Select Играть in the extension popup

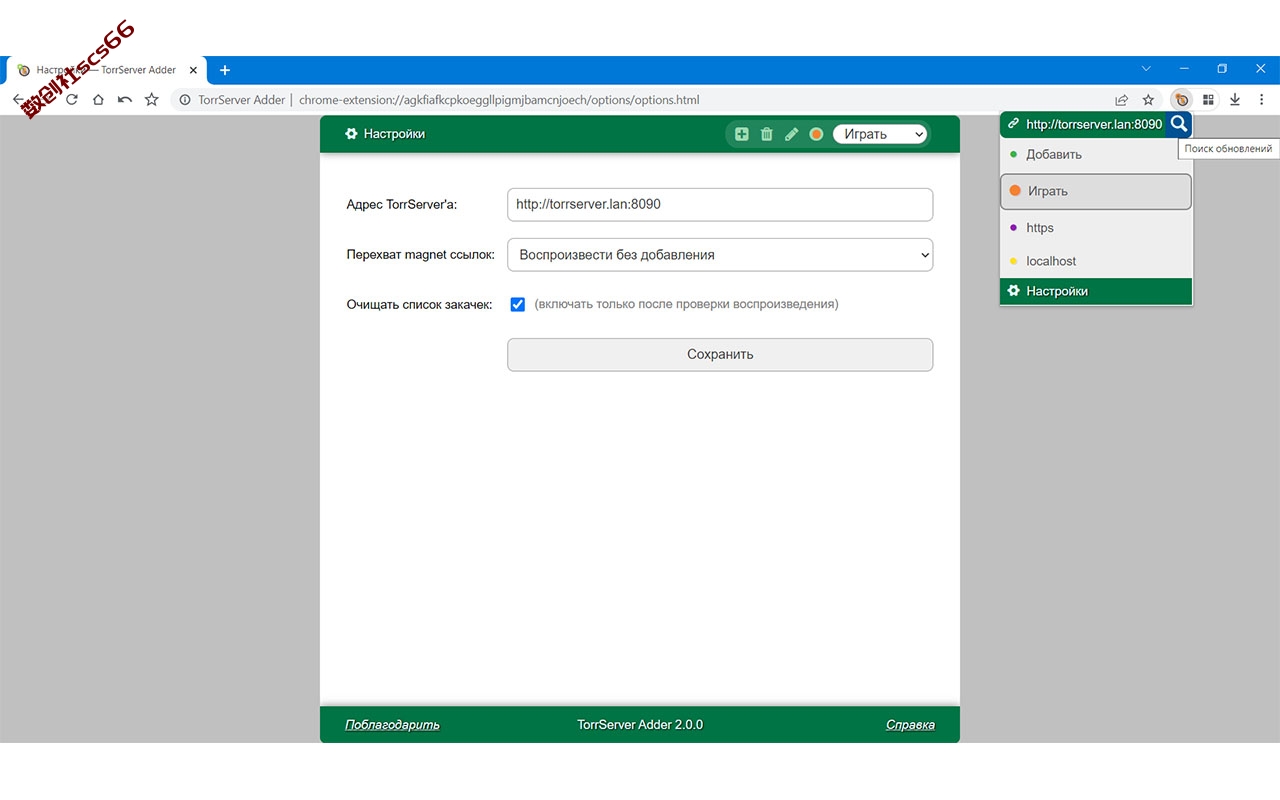(x=1096, y=191)
